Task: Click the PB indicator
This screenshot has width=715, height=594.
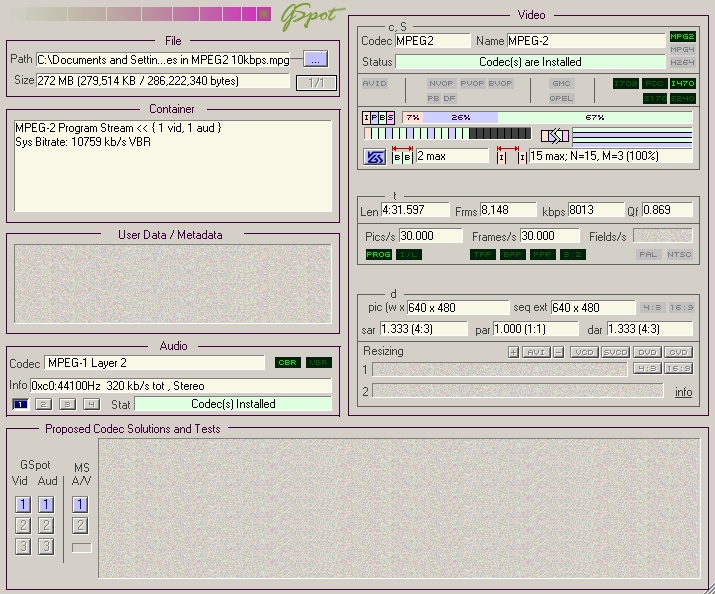Action: [x=433, y=98]
